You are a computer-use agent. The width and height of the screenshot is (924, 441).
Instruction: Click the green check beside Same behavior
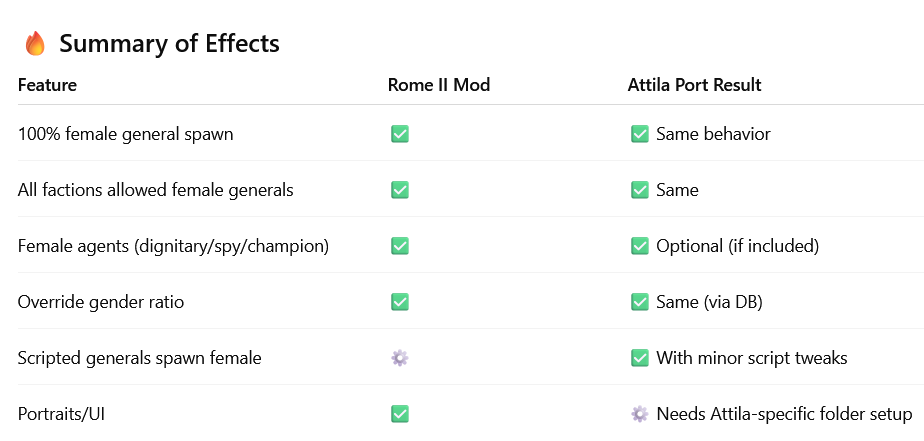[x=640, y=134]
